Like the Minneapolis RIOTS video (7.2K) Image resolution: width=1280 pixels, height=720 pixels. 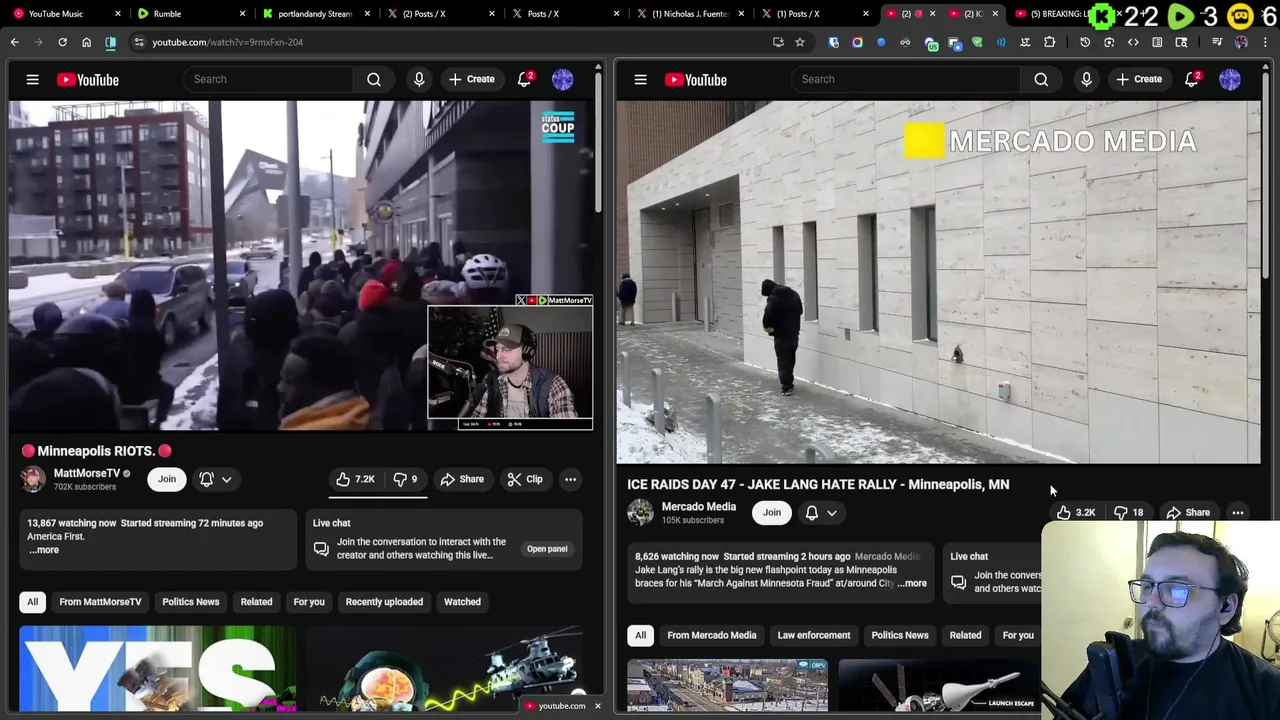click(x=356, y=479)
